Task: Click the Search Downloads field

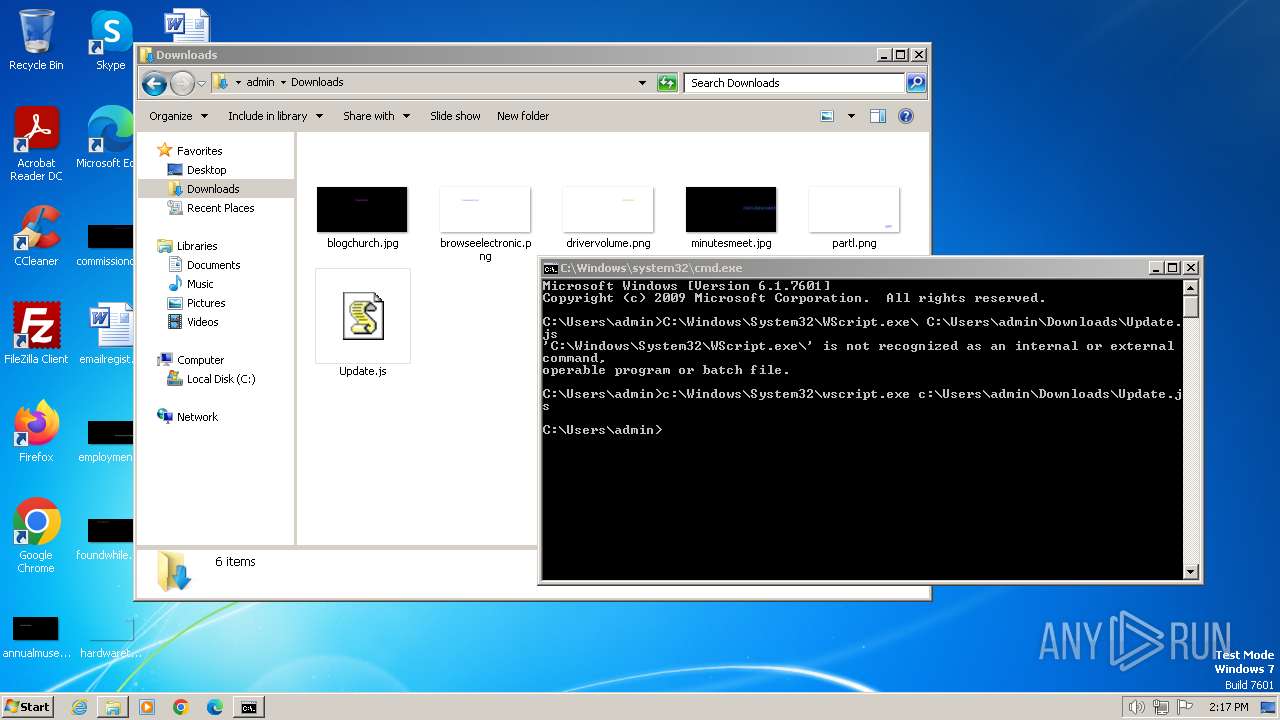Action: (795, 83)
